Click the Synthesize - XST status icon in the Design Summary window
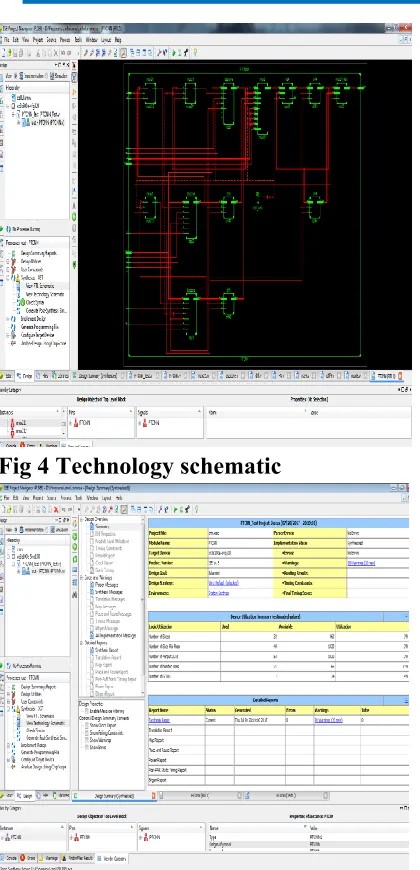The height and width of the screenshot is (870, 420). [18, 709]
